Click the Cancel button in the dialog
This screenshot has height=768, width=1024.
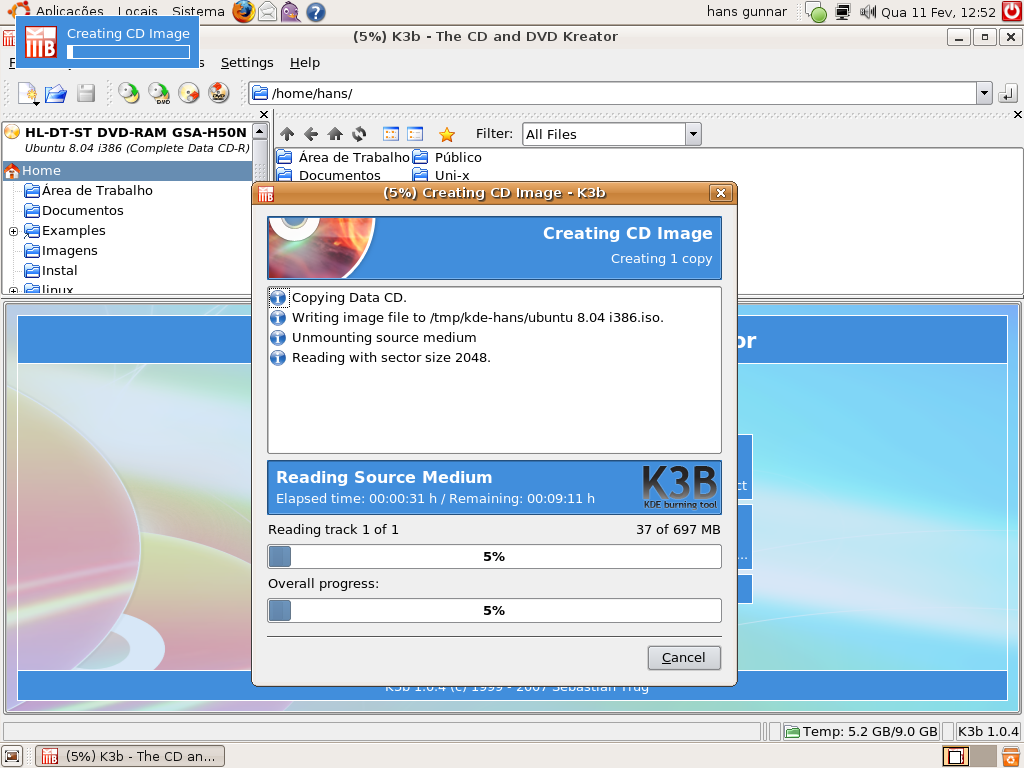[684, 658]
